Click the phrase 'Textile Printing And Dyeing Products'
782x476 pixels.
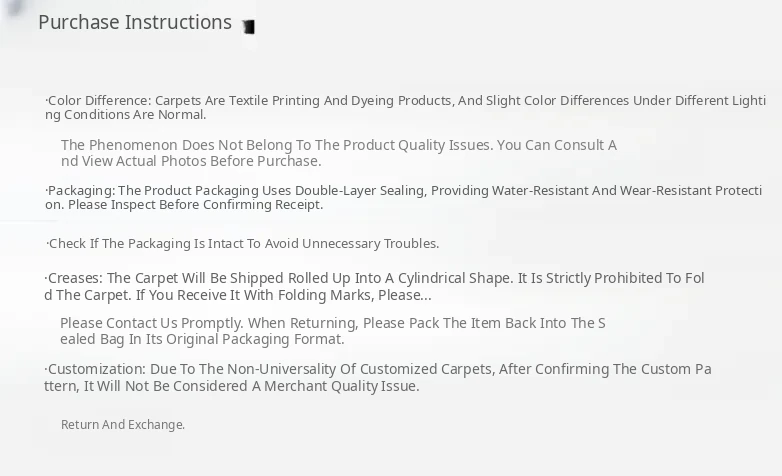(x=340, y=101)
